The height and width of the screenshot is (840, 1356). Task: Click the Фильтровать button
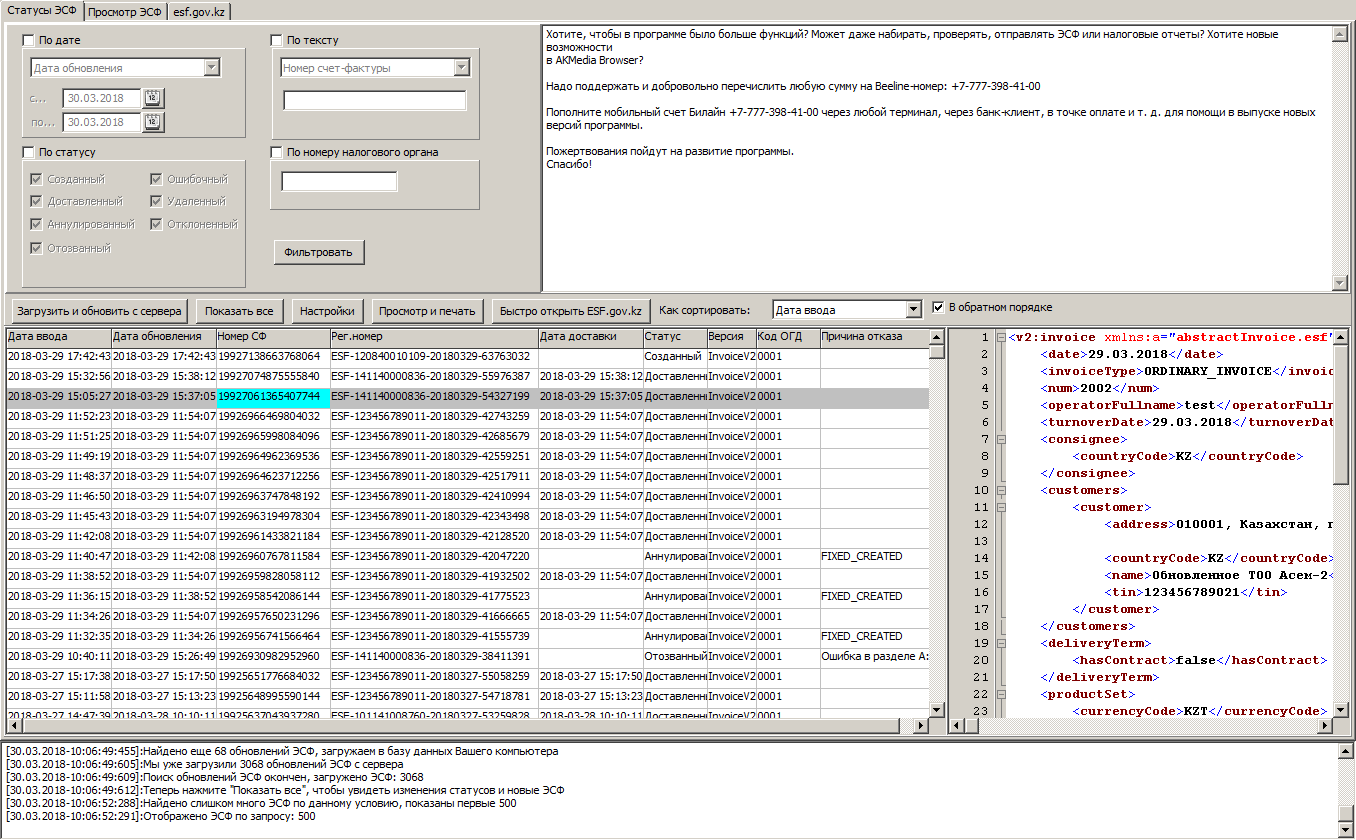coord(319,252)
